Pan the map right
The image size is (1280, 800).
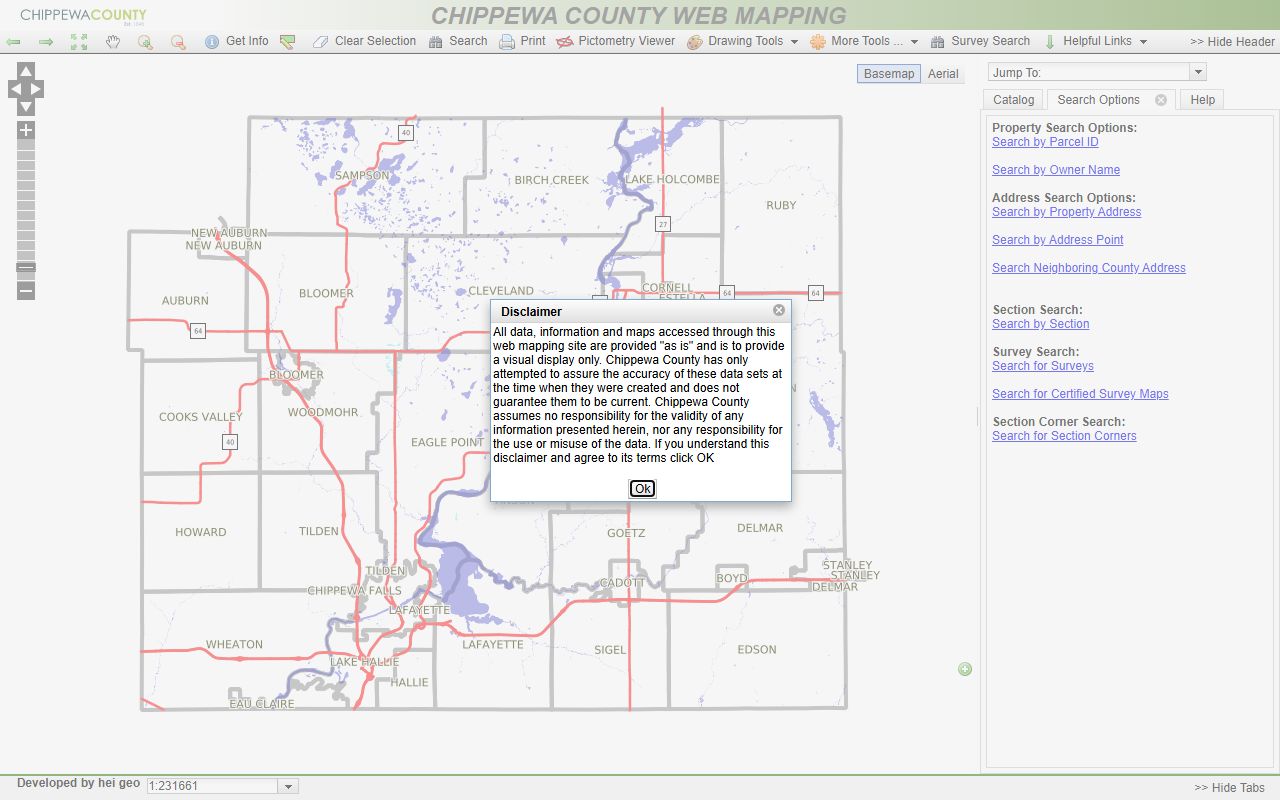[37, 89]
